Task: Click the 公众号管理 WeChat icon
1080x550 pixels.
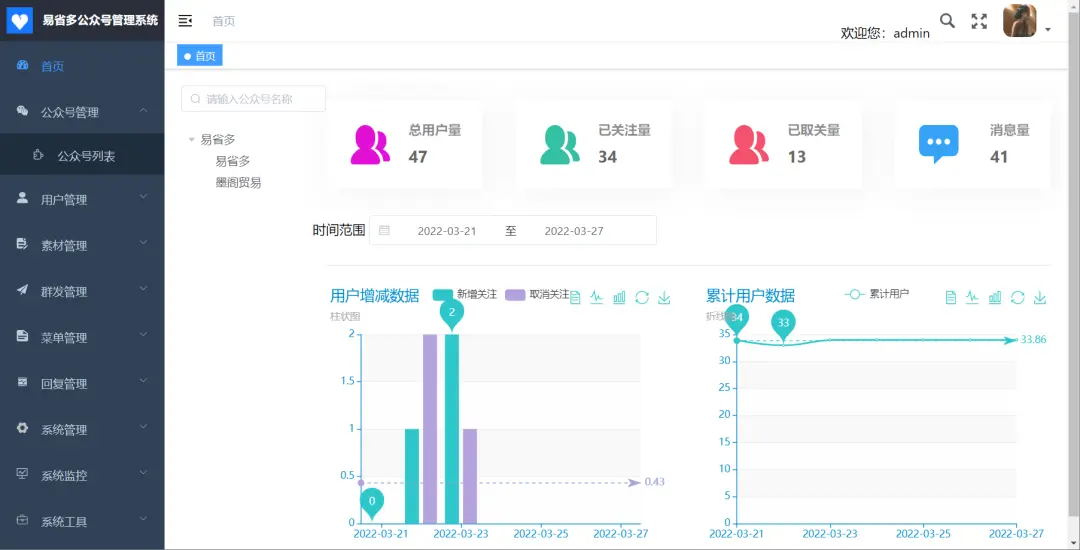Action: pos(22,112)
